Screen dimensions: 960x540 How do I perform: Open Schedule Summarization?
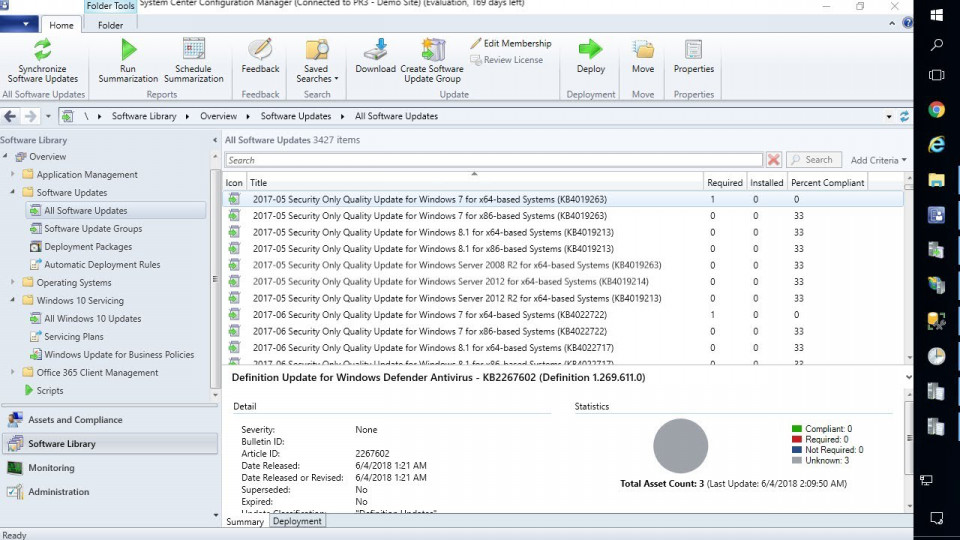click(x=193, y=61)
